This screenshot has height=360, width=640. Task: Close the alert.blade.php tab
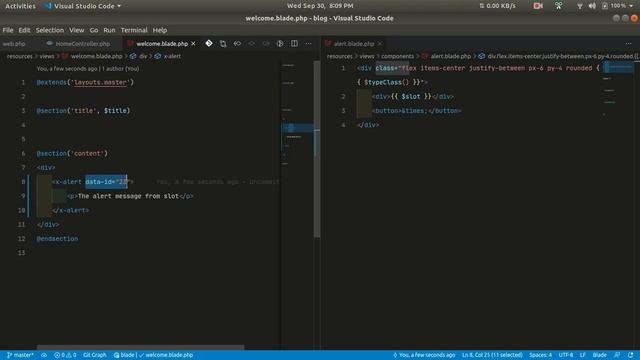[380, 43]
